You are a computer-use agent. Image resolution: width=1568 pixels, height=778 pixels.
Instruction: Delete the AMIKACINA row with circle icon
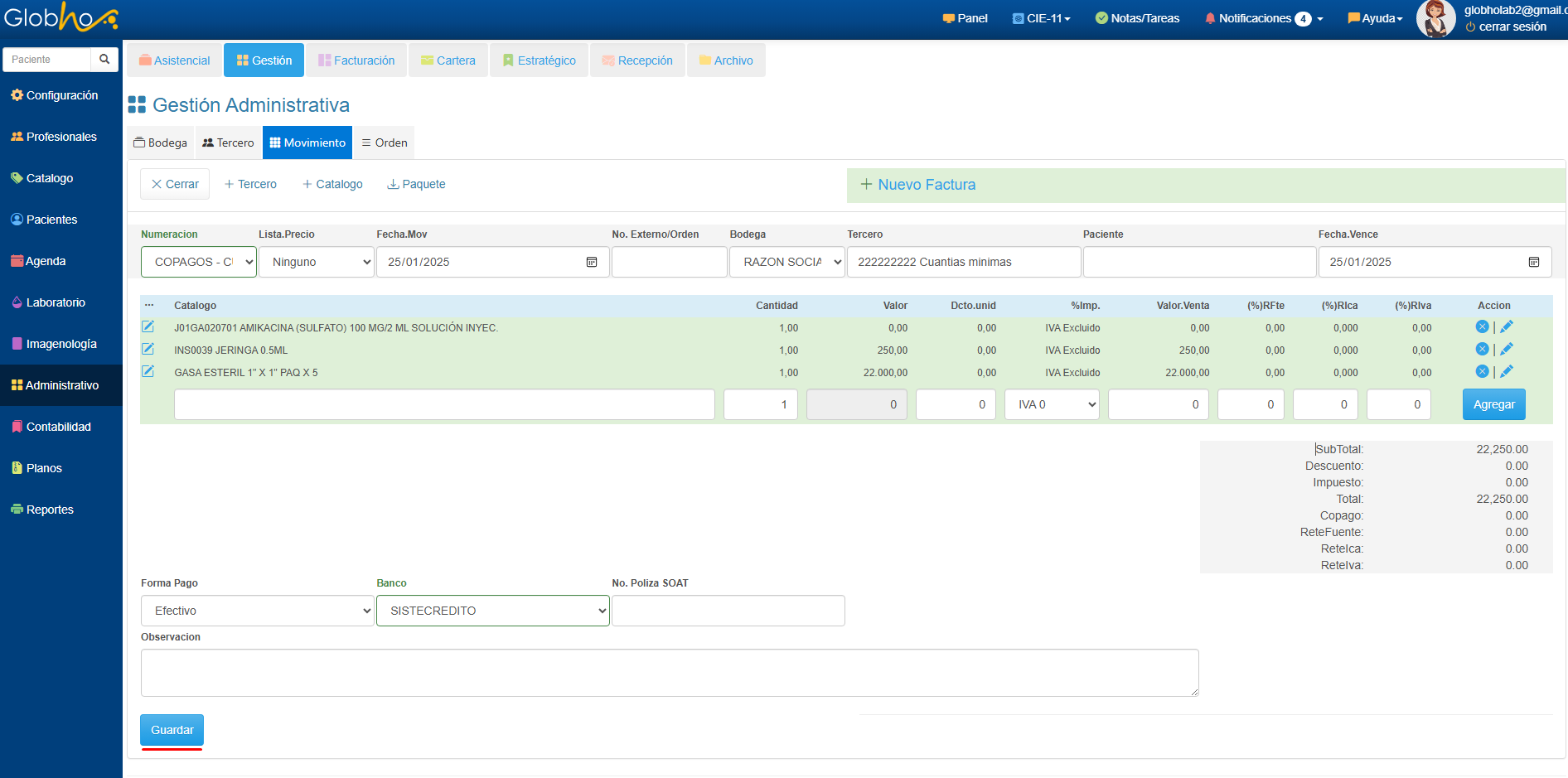click(x=1482, y=327)
